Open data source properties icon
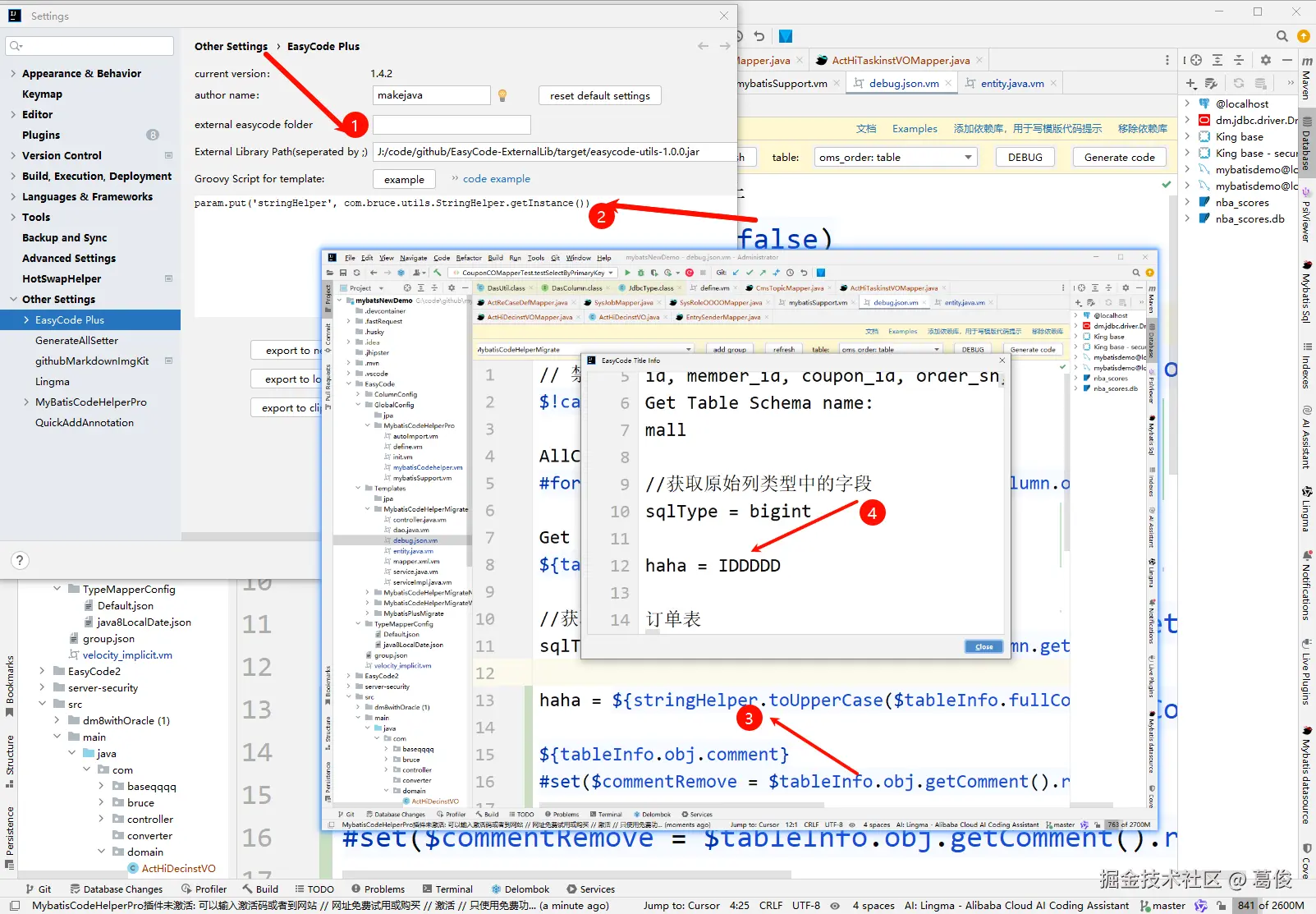 [1211, 83]
